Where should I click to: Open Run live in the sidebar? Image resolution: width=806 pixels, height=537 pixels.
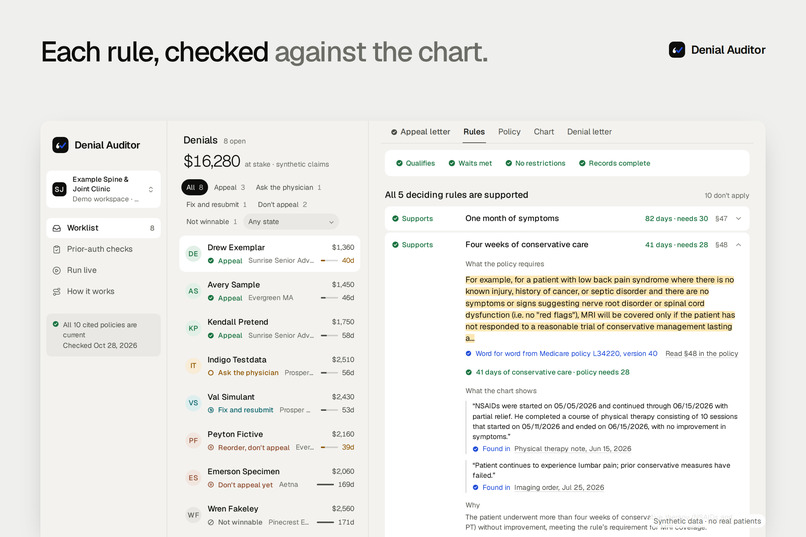pyautogui.click(x=103, y=270)
